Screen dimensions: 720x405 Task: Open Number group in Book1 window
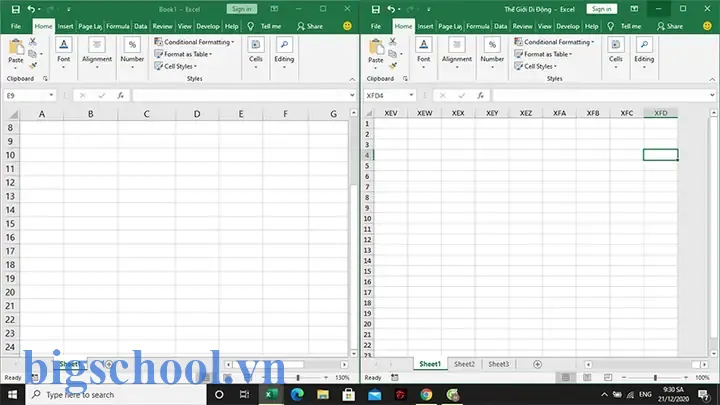coord(132,54)
